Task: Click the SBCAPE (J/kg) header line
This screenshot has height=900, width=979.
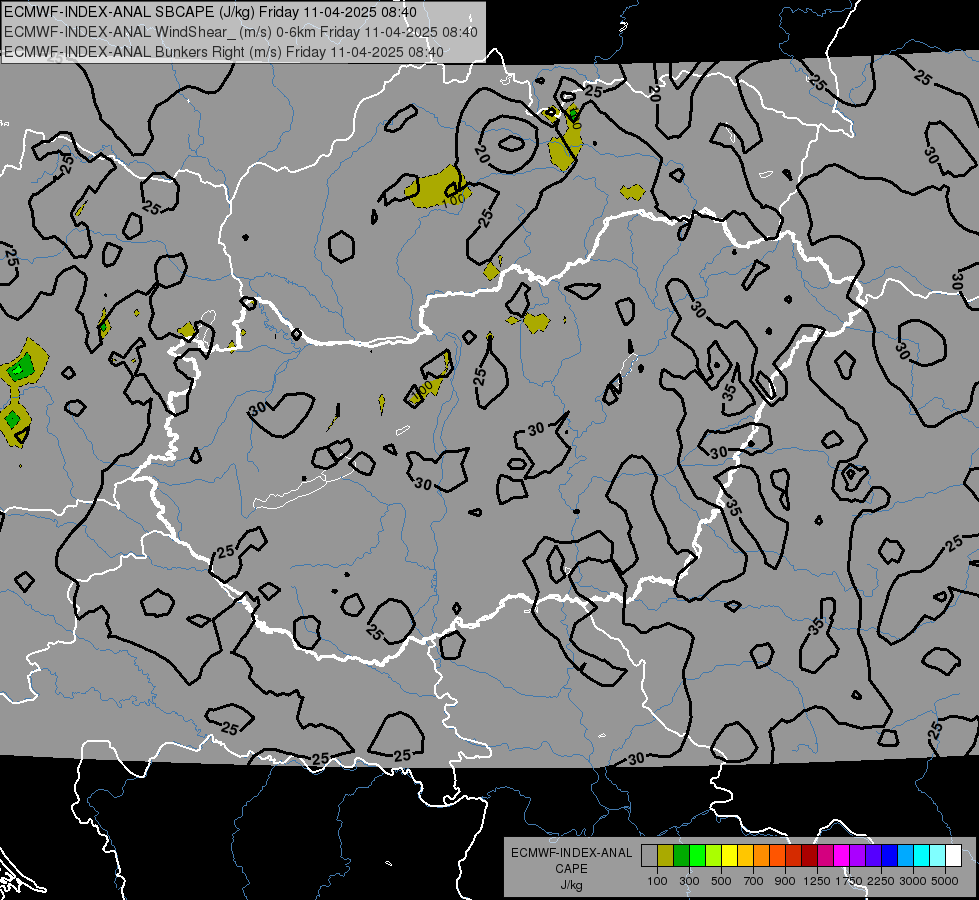Action: pyautogui.click(x=210, y=12)
